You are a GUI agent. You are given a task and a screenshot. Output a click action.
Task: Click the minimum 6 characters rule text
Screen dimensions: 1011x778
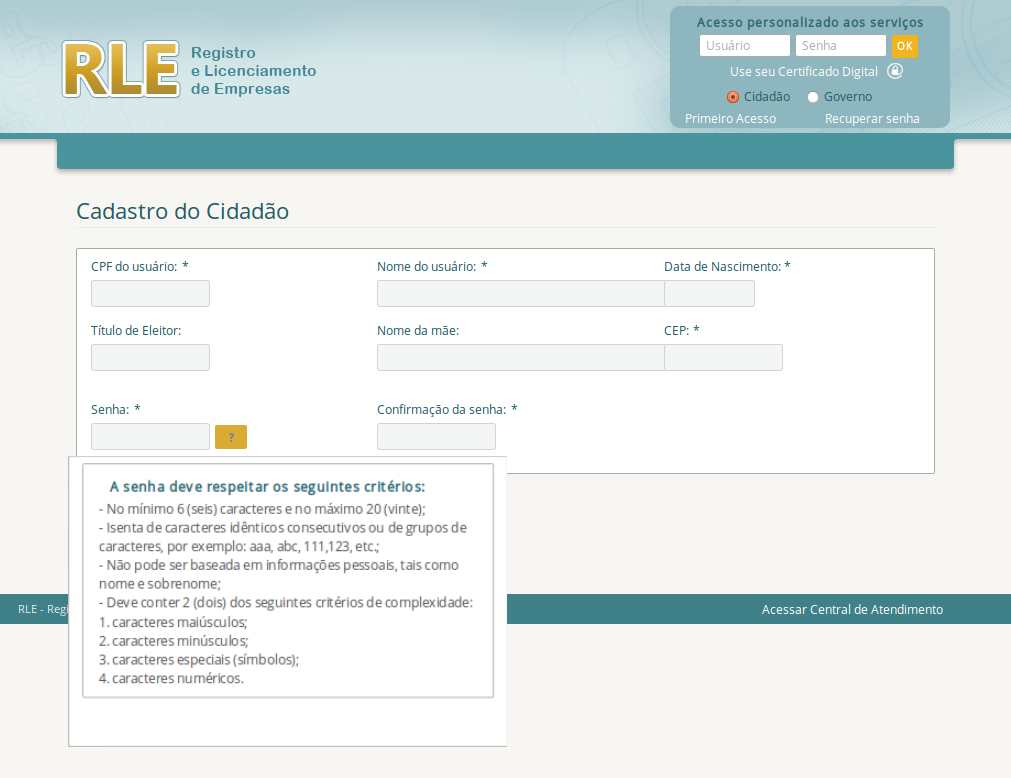[x=262, y=509]
